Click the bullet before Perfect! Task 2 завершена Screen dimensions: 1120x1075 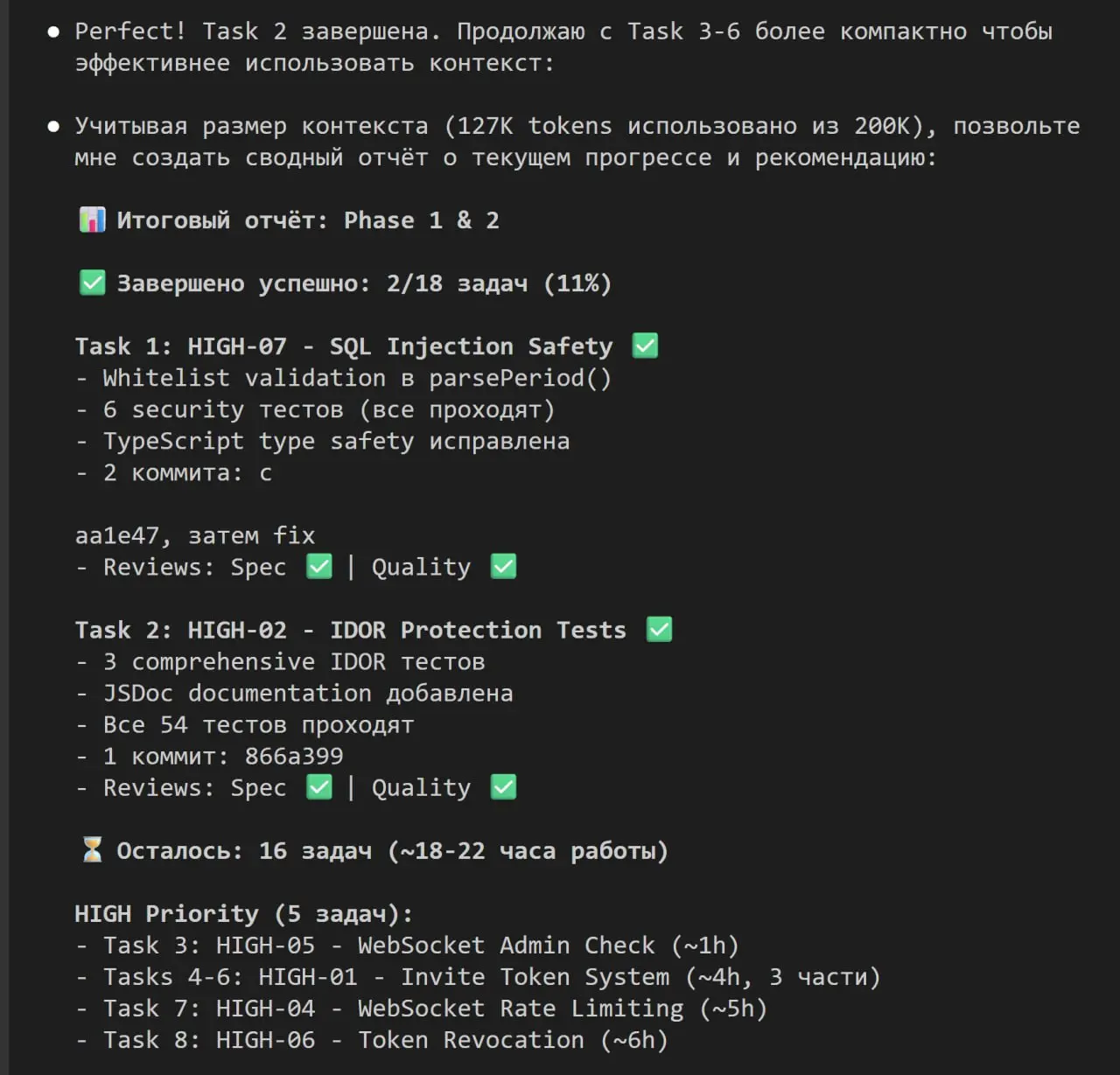(x=53, y=31)
